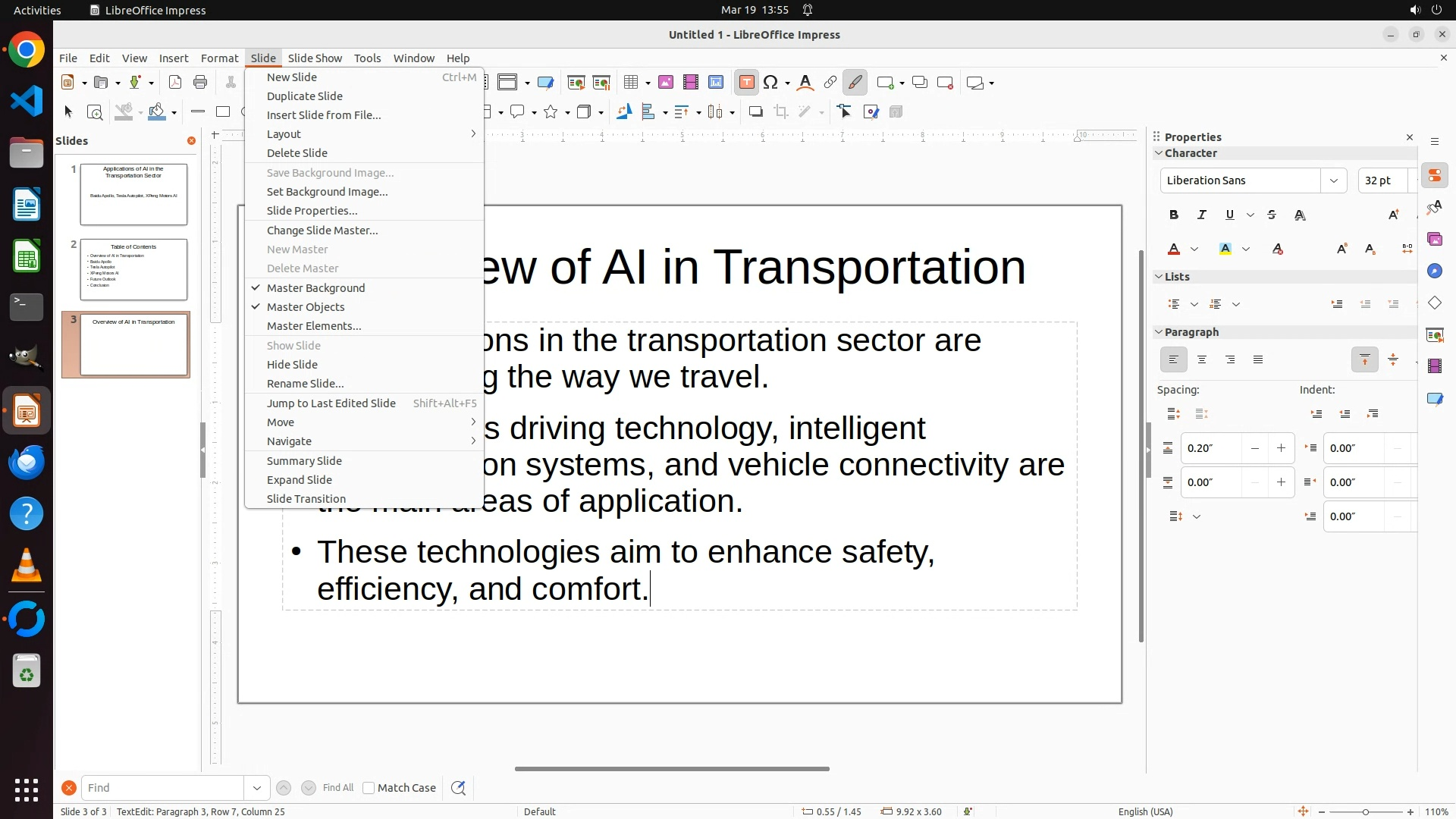Image resolution: width=1456 pixels, height=819 pixels.
Task: Open the font name dropdown
Action: [x=1333, y=180]
